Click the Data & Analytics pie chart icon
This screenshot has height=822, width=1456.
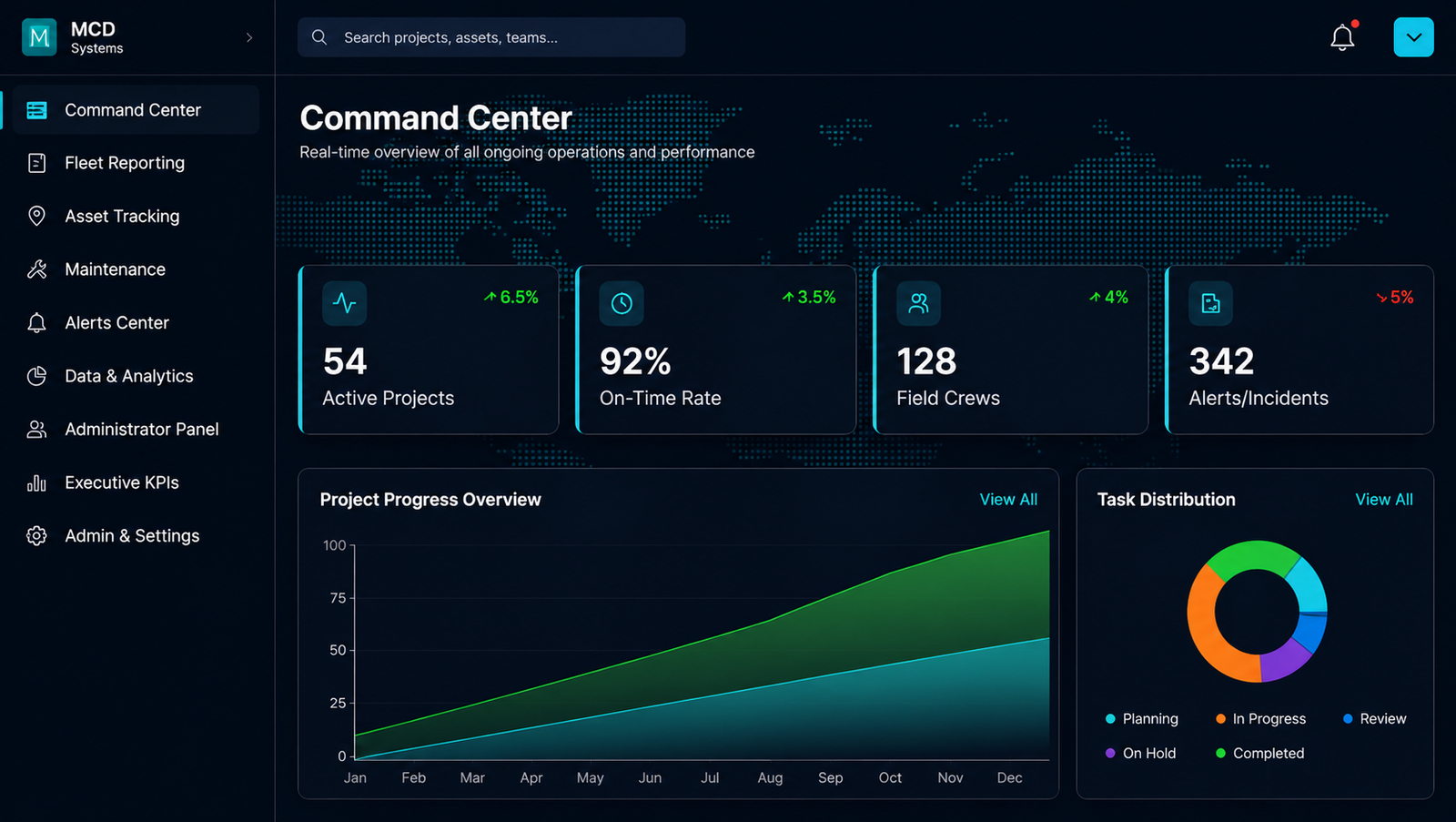click(36, 376)
